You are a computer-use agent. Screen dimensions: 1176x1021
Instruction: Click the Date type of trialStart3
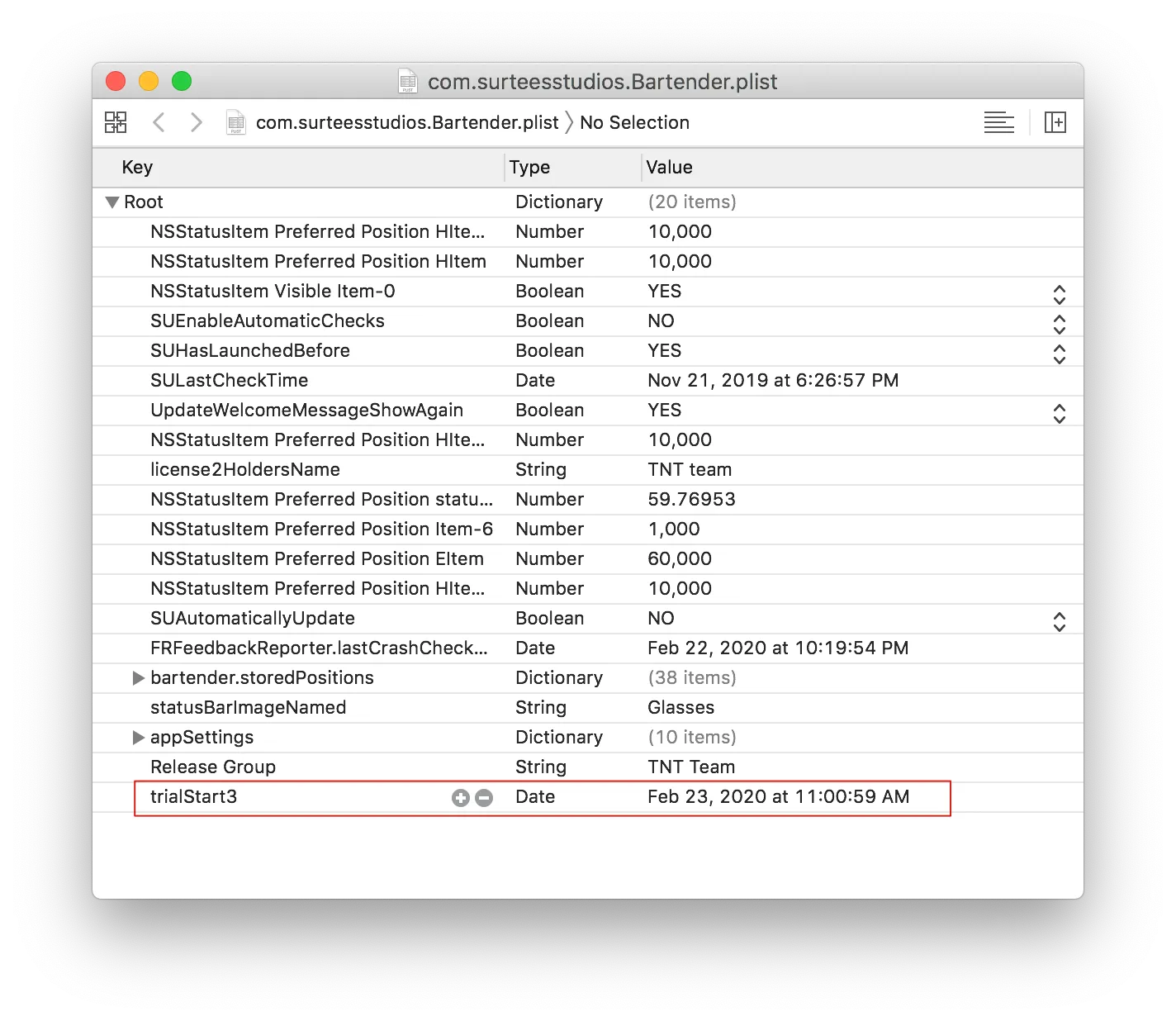pyautogui.click(x=535, y=796)
